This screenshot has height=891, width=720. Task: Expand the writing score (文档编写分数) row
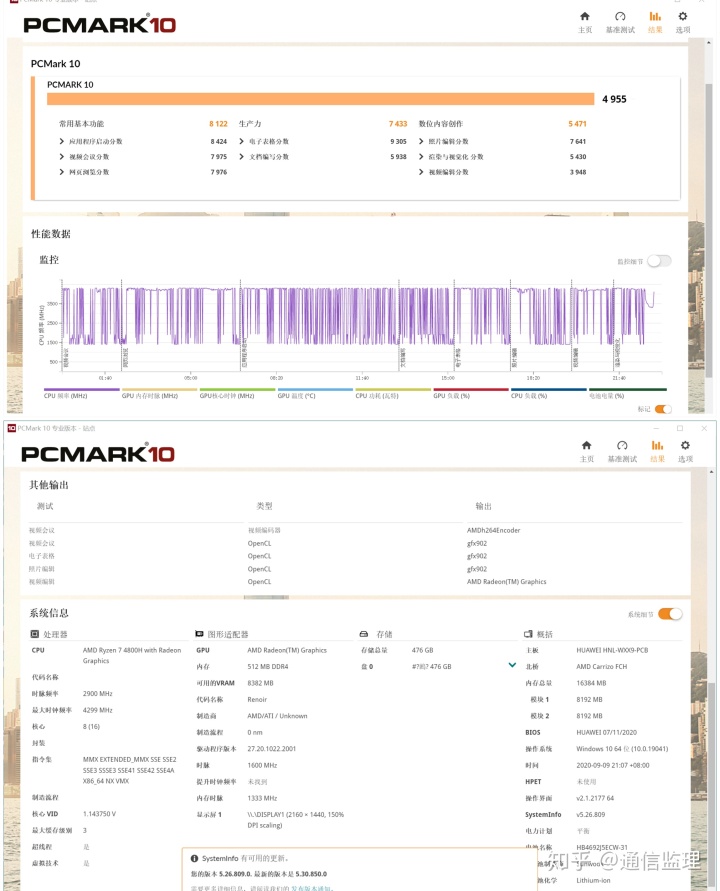click(242, 156)
